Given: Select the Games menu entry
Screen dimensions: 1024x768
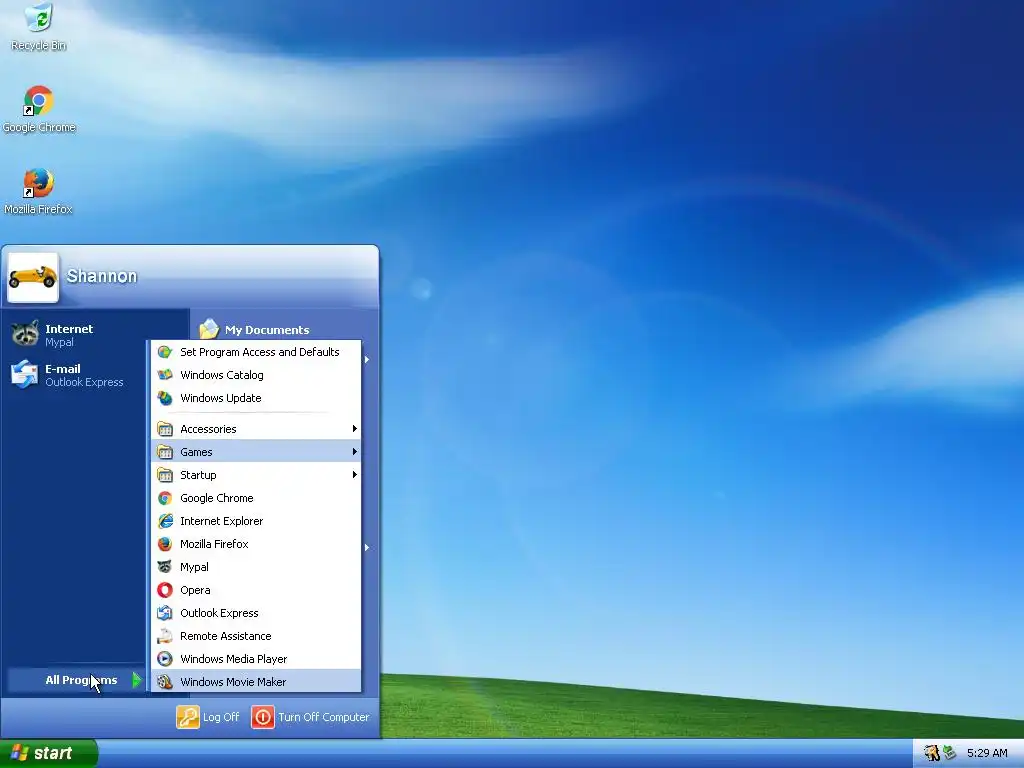Looking at the screenshot, I should pyautogui.click(x=256, y=452).
